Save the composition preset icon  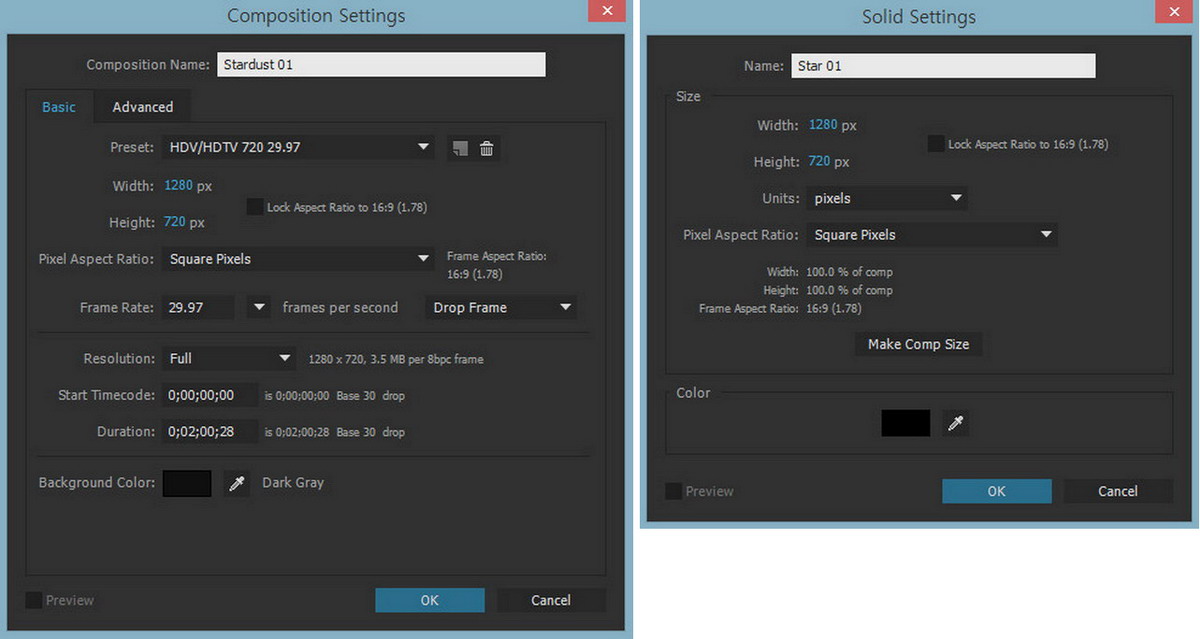[x=459, y=148]
